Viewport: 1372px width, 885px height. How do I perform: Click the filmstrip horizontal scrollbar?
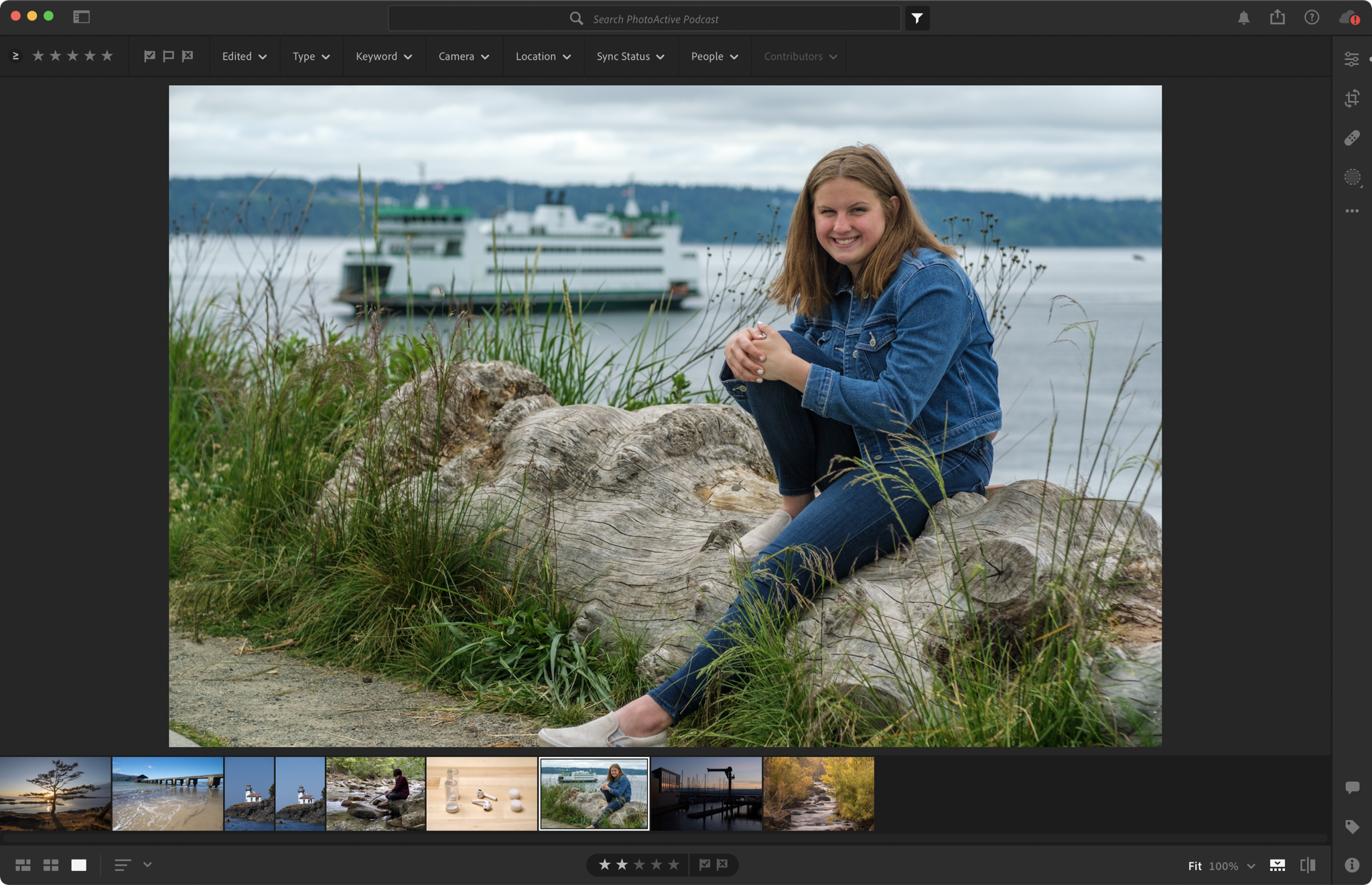[665, 837]
